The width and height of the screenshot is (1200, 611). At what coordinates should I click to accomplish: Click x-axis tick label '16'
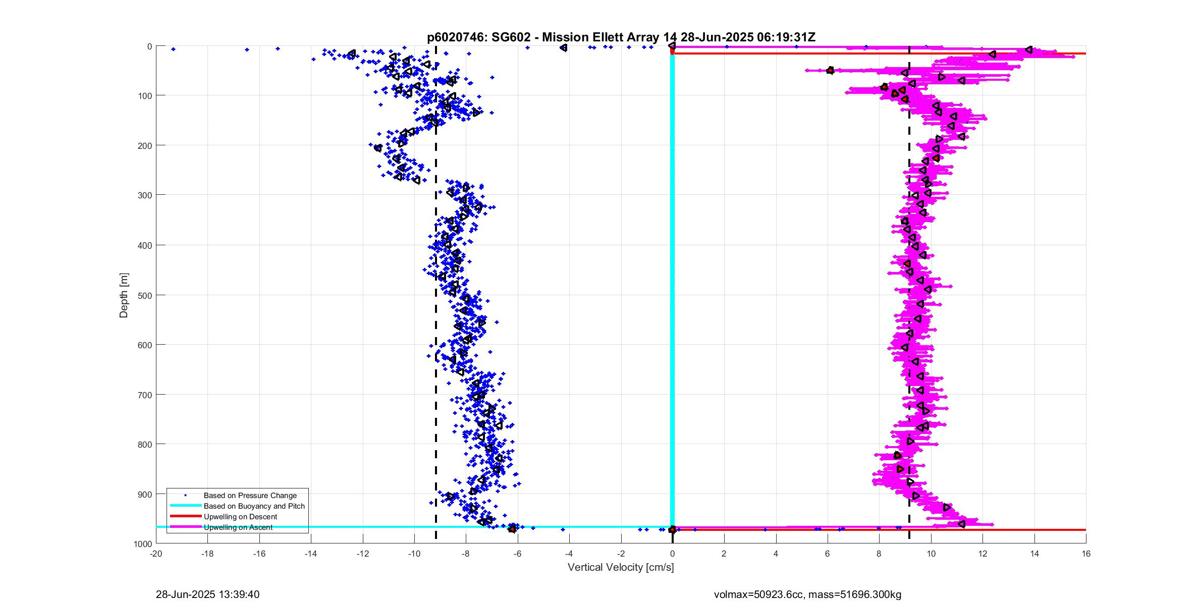pyautogui.click(x=1086, y=553)
